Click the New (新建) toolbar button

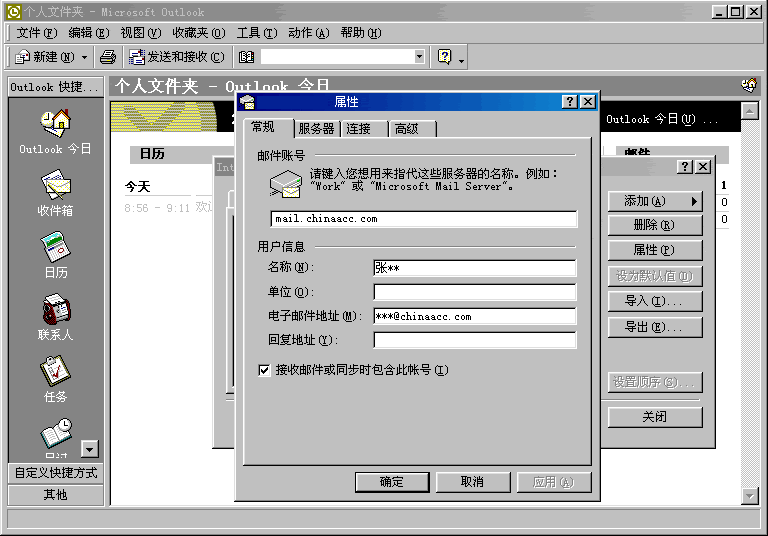click(45, 57)
